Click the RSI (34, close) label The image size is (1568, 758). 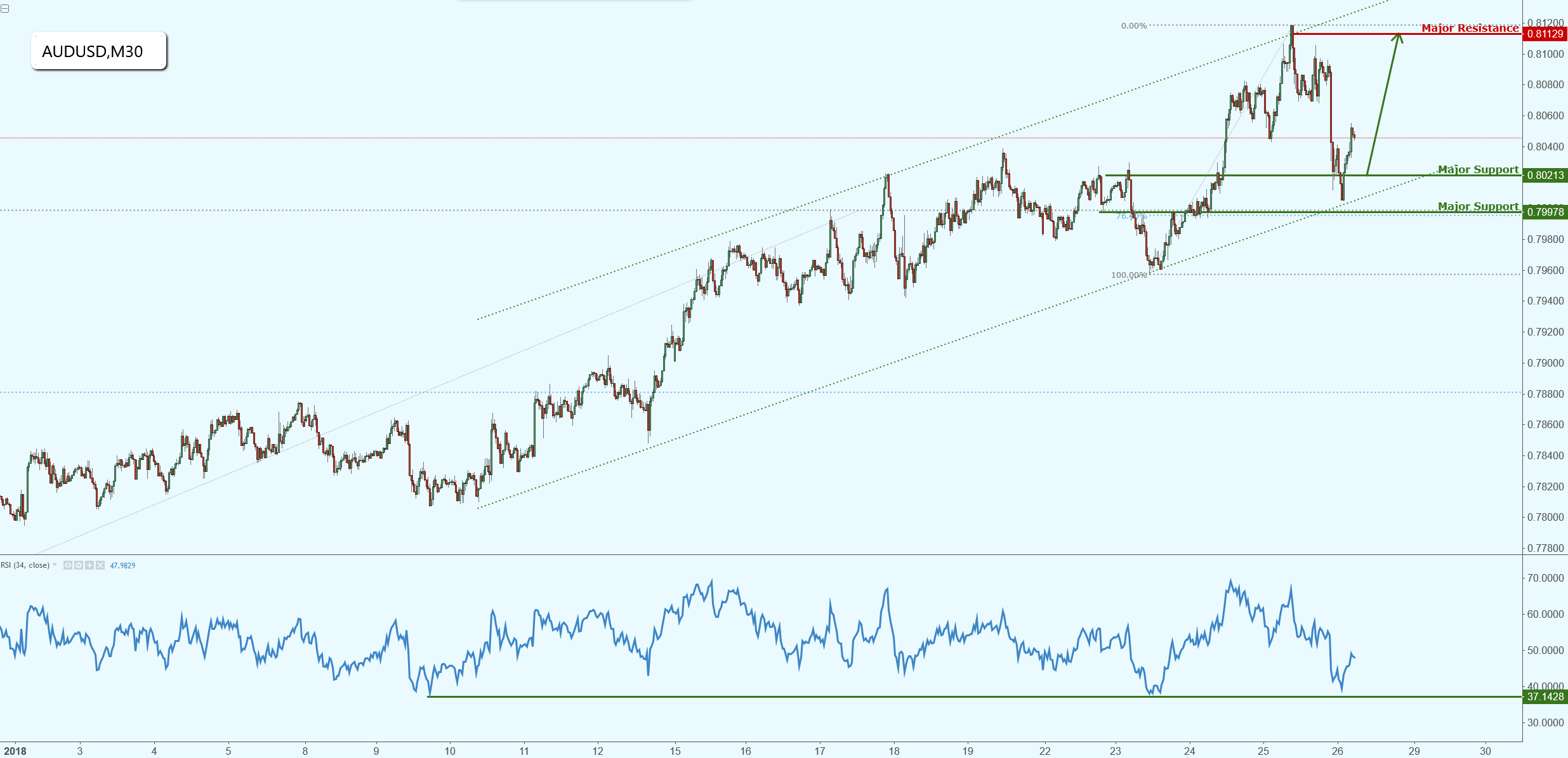25,565
